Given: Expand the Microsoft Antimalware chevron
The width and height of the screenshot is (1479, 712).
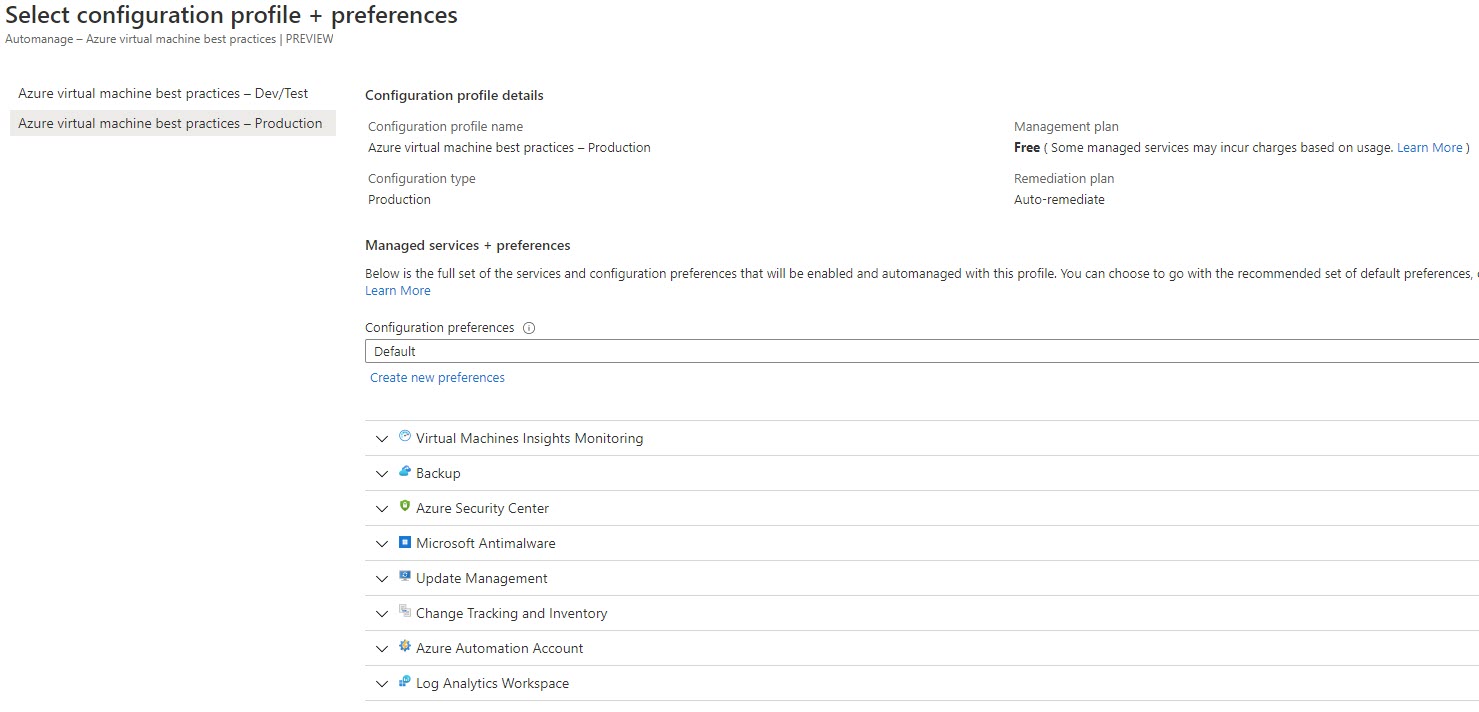Looking at the screenshot, I should point(381,544).
